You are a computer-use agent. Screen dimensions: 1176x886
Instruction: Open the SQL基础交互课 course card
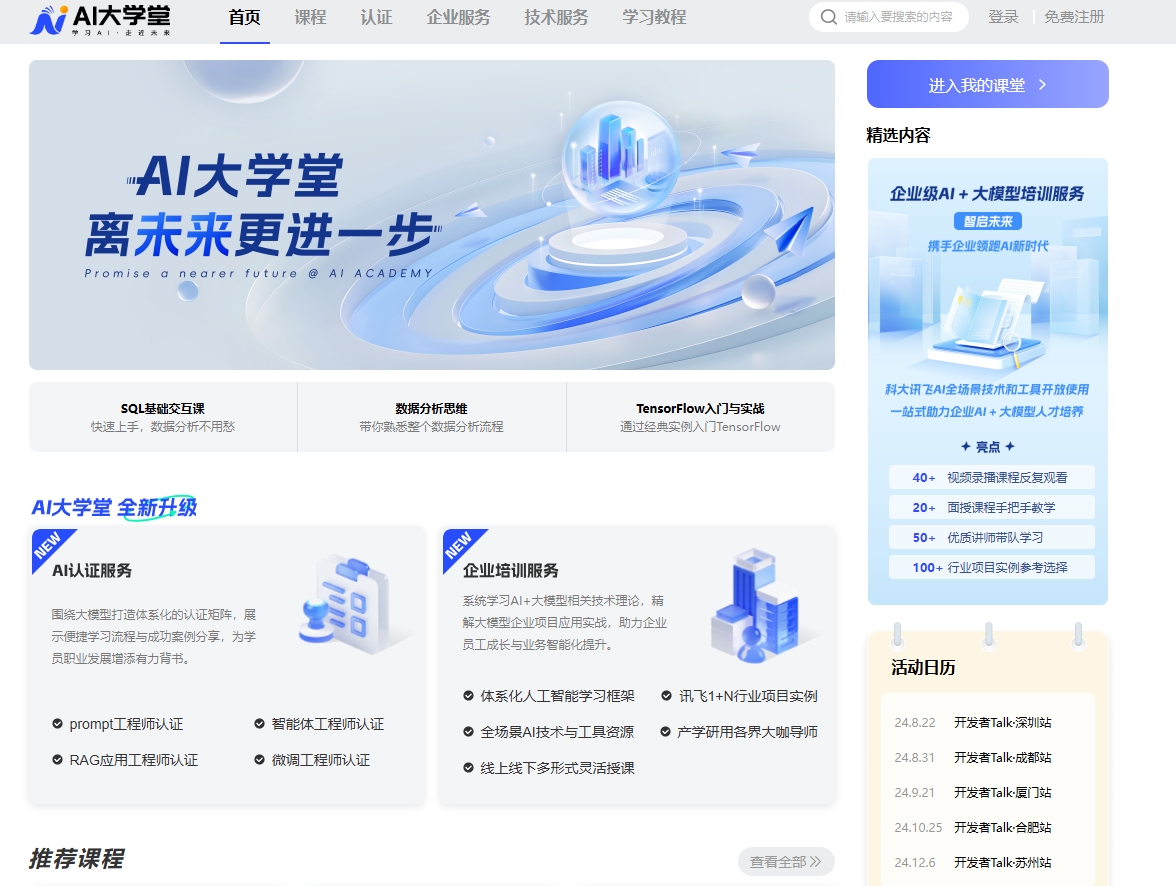163,417
